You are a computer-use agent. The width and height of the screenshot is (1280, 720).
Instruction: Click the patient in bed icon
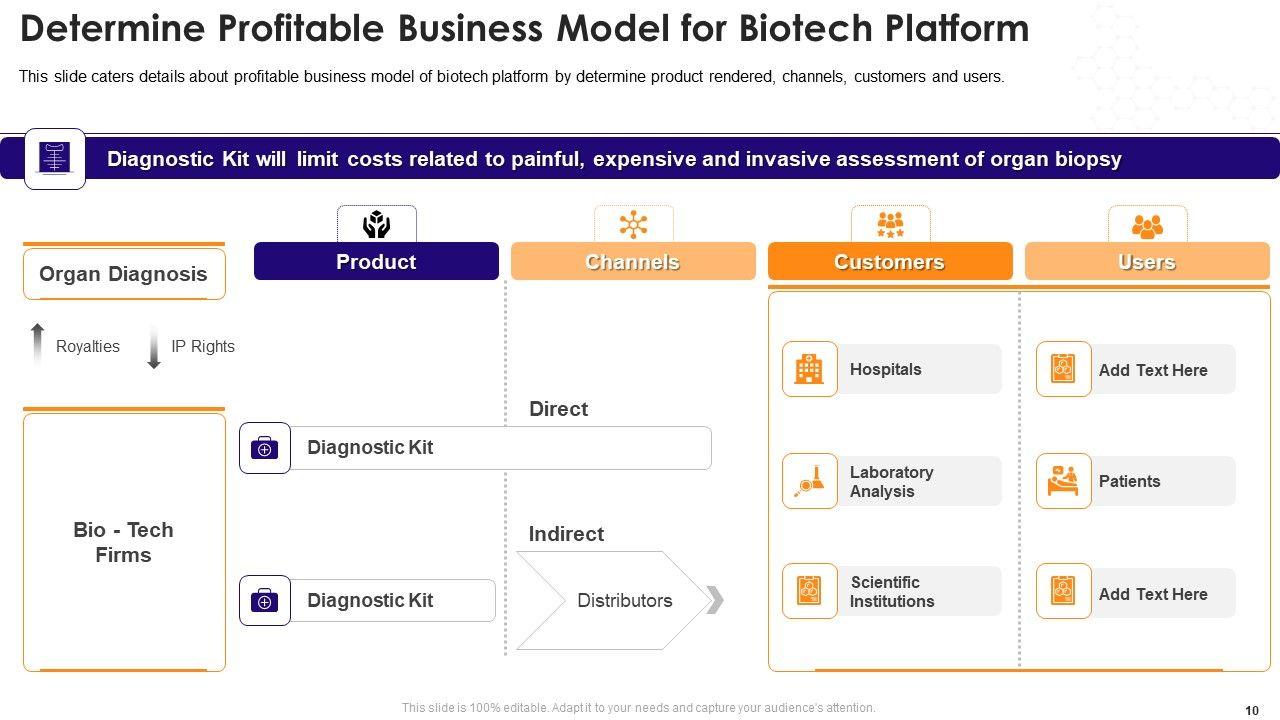point(1063,481)
